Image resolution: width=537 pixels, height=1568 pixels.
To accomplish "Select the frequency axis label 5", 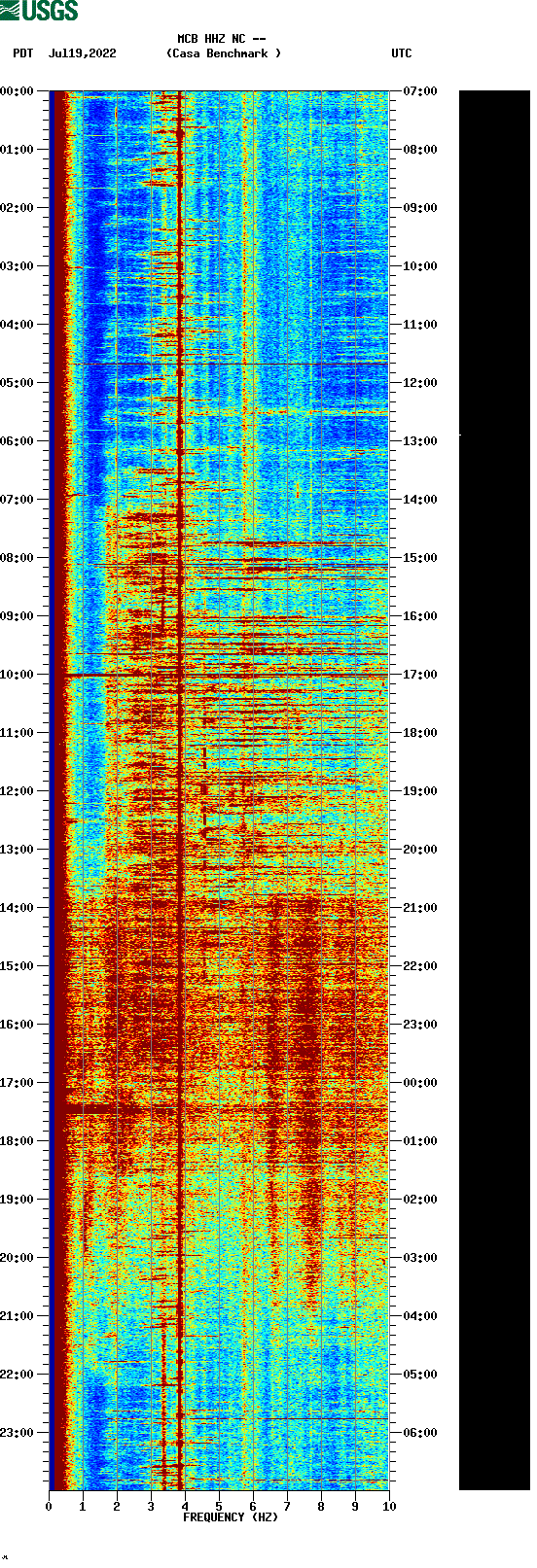I will click(219, 1507).
